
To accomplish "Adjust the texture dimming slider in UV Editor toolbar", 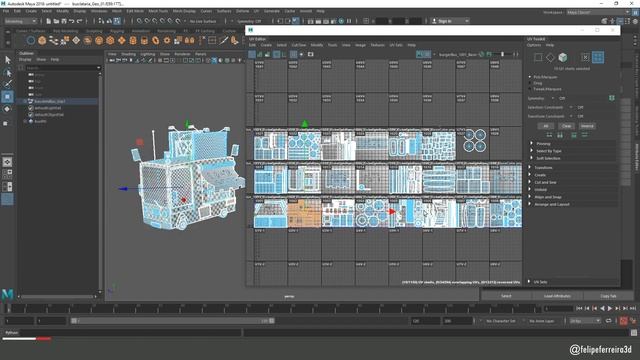I will click(x=502, y=54).
